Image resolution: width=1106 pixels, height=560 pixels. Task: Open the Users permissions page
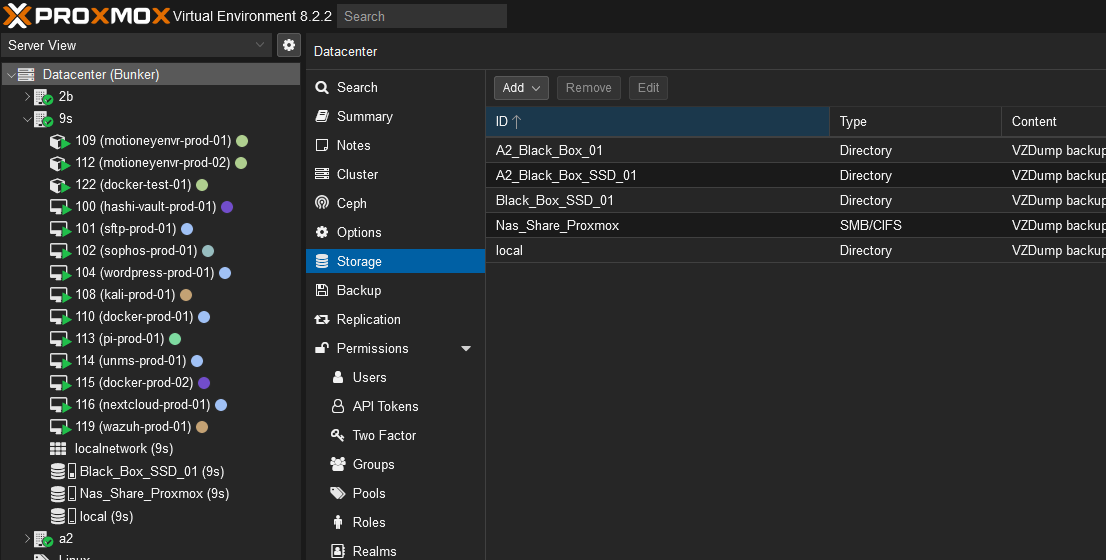[x=396, y=377]
